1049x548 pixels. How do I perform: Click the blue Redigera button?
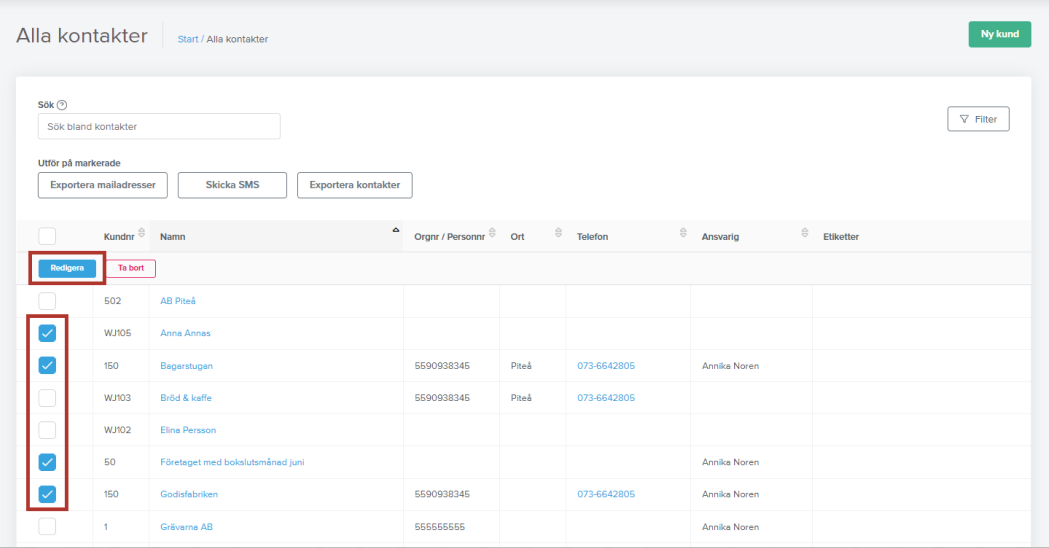coord(67,268)
